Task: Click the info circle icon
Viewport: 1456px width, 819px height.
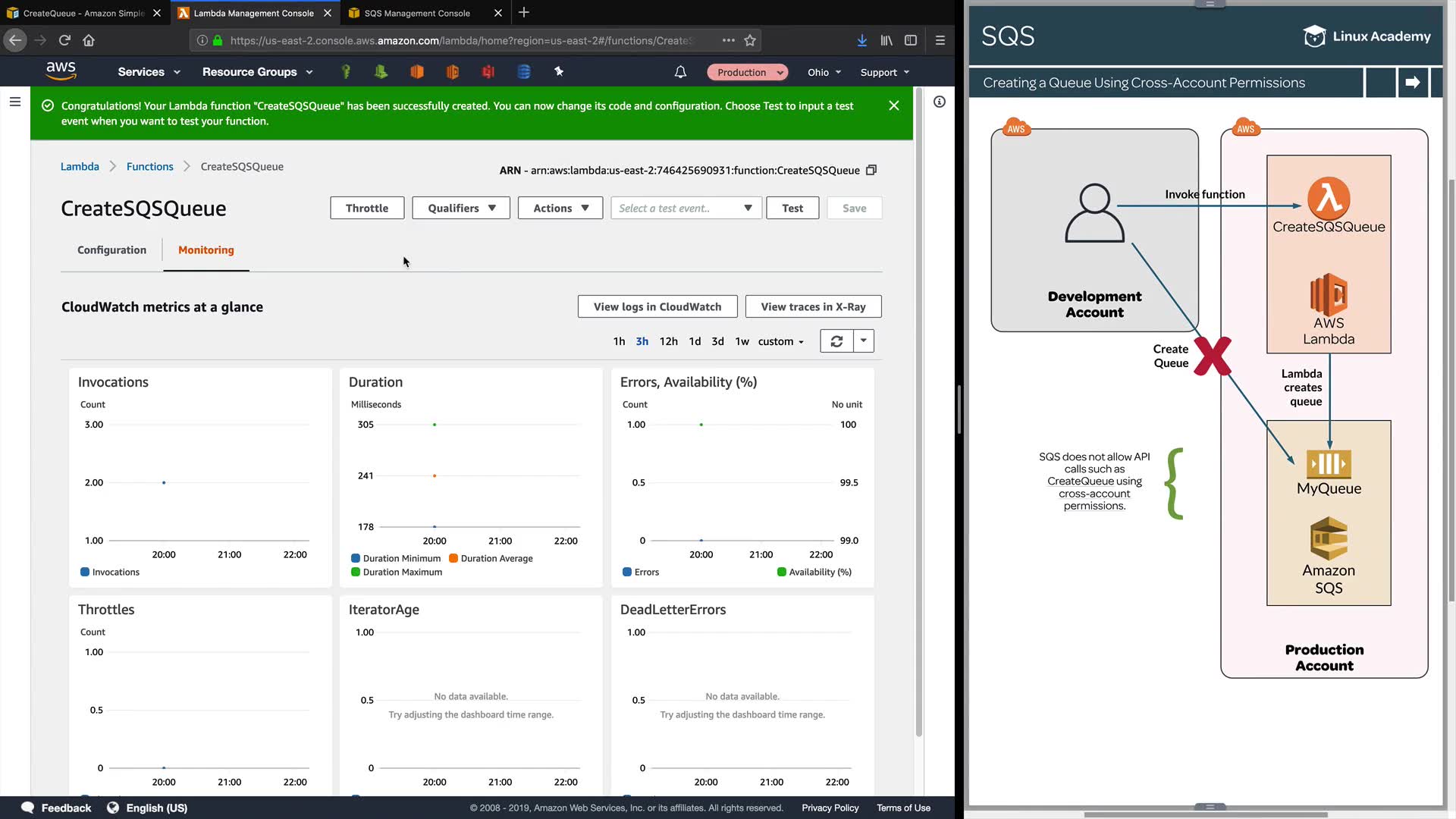Action: [x=940, y=102]
